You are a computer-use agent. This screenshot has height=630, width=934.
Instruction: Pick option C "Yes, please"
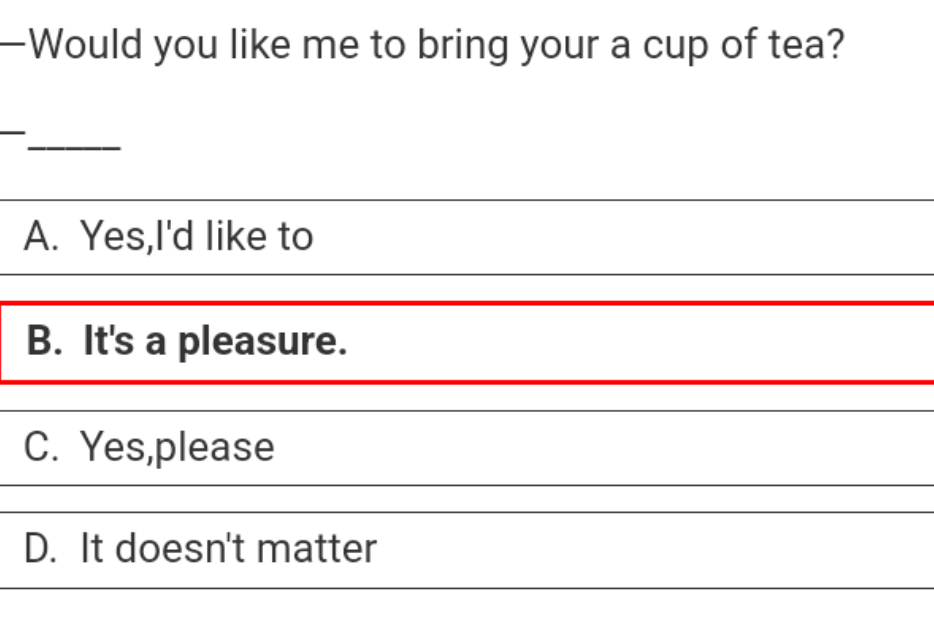[466, 447]
